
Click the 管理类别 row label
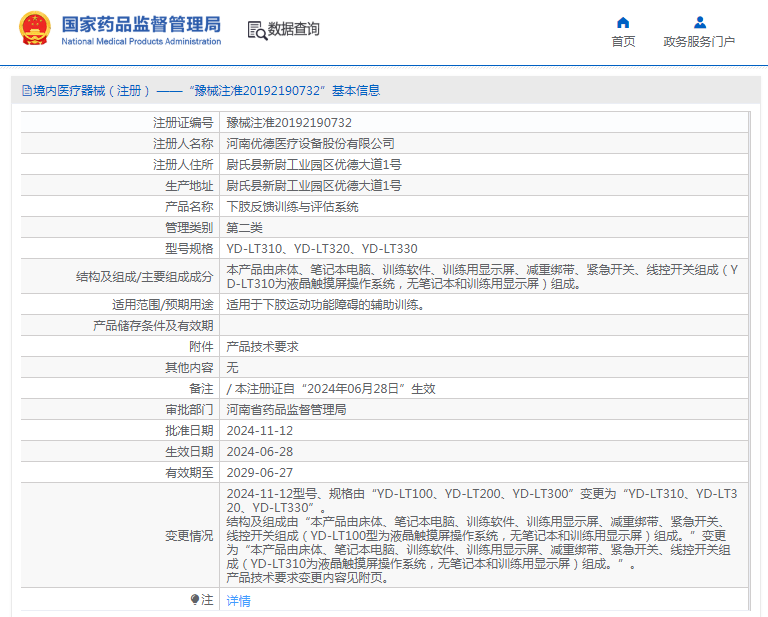click(189, 228)
